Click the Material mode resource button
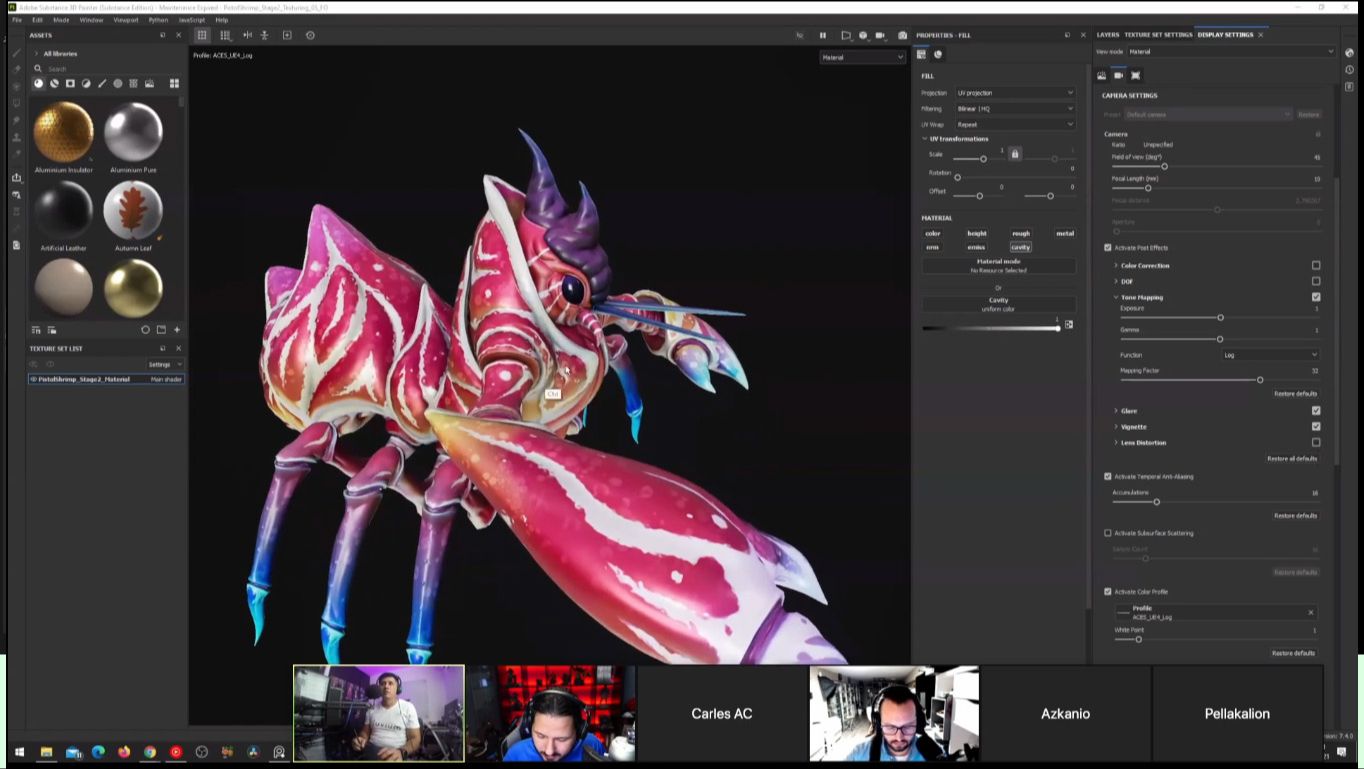 (x=999, y=266)
